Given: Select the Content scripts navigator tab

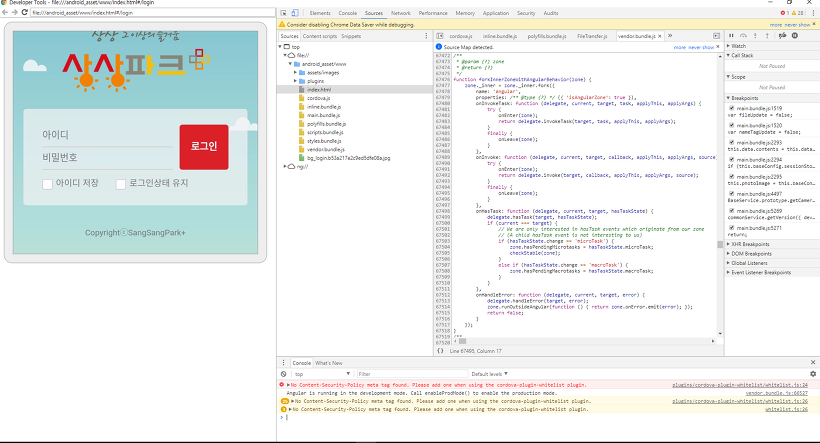Looking at the screenshot, I should 320,36.
